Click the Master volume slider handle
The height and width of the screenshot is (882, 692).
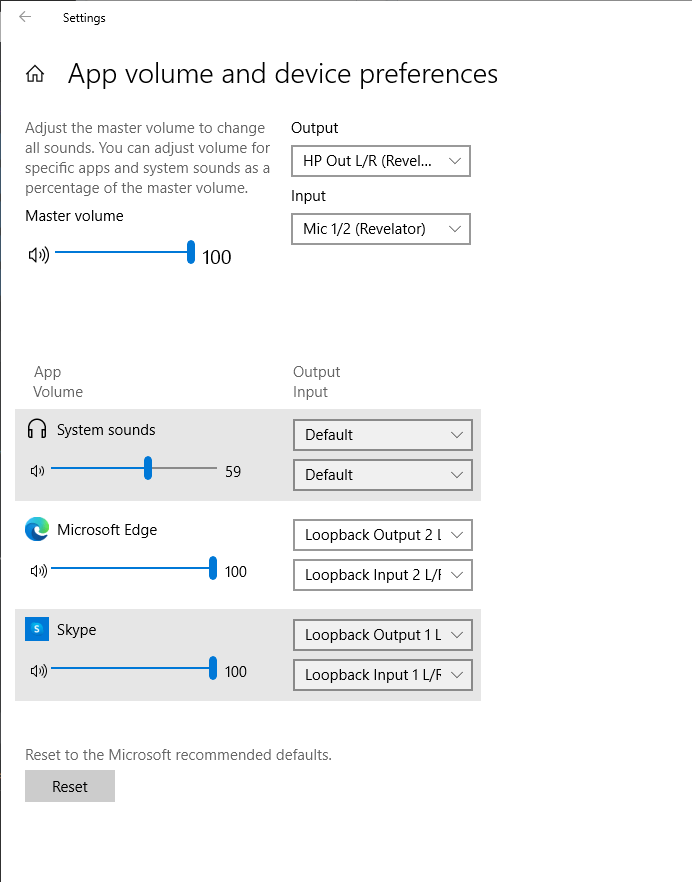click(x=190, y=253)
